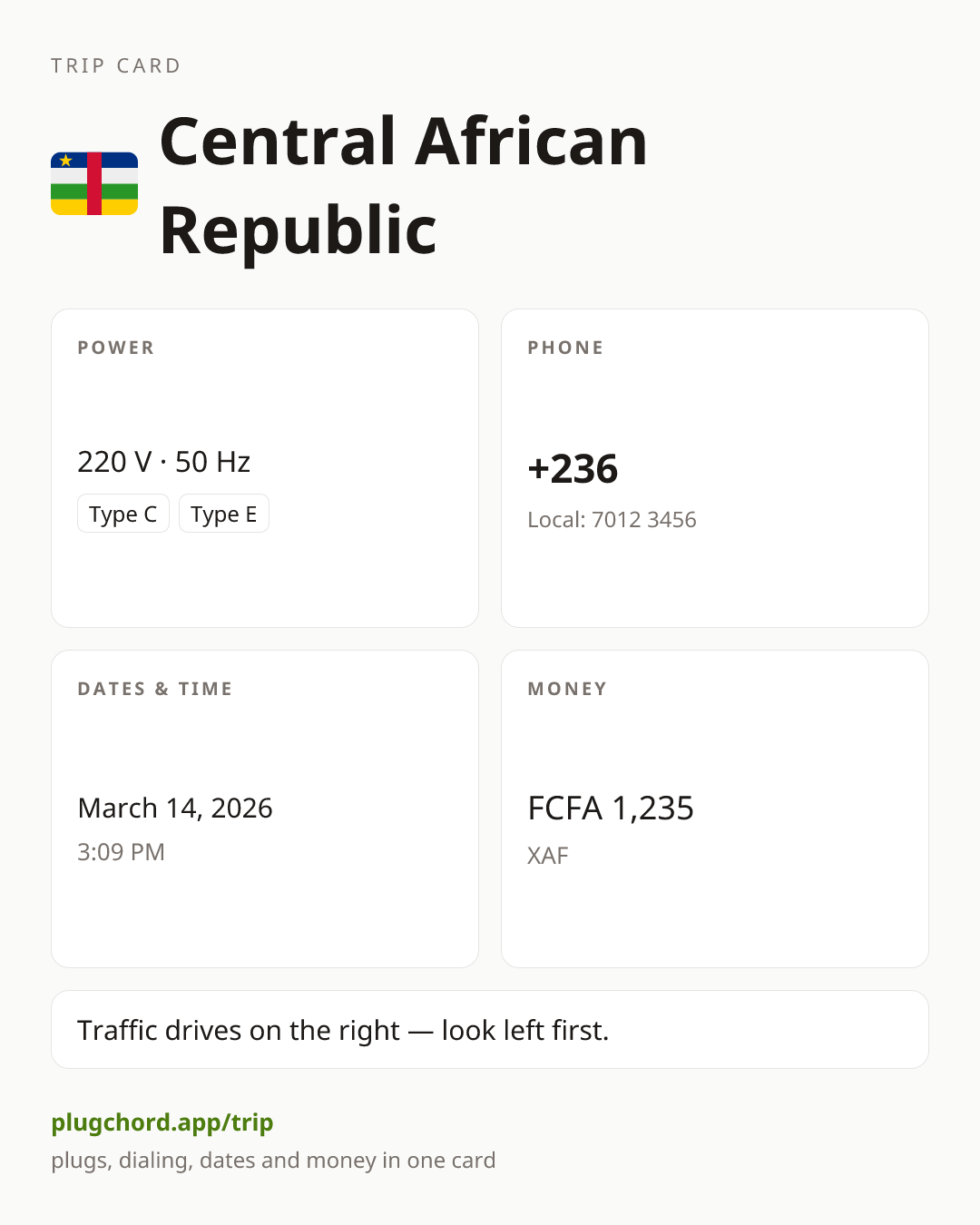Click the traffic drives on the right note
The height and width of the screenshot is (1225, 980).
pyautogui.click(x=343, y=1030)
